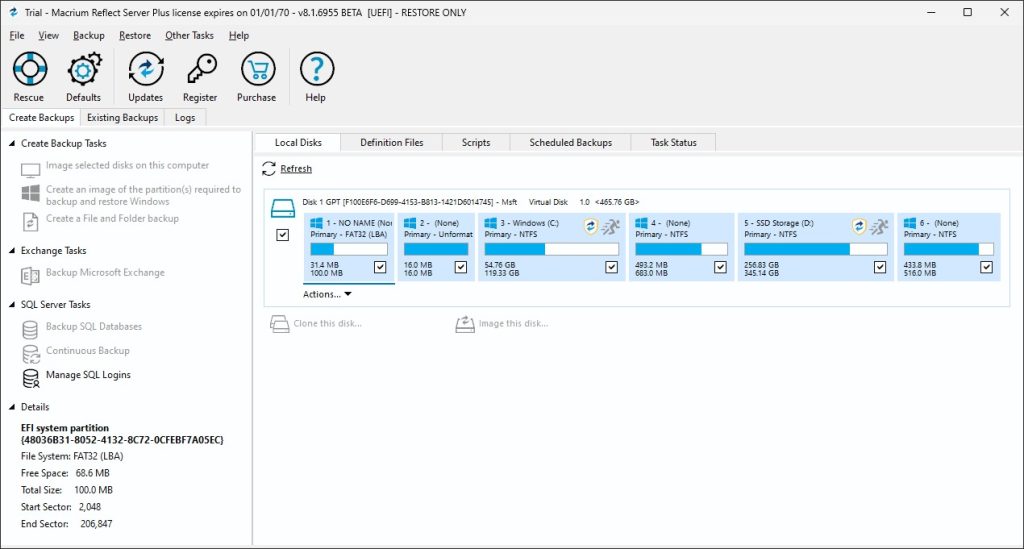Click Image this disk... link

(513, 324)
